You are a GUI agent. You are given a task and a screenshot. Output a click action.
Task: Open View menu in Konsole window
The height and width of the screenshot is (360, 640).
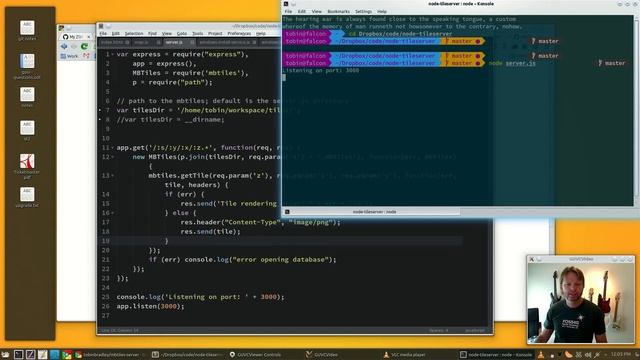(x=316, y=11)
